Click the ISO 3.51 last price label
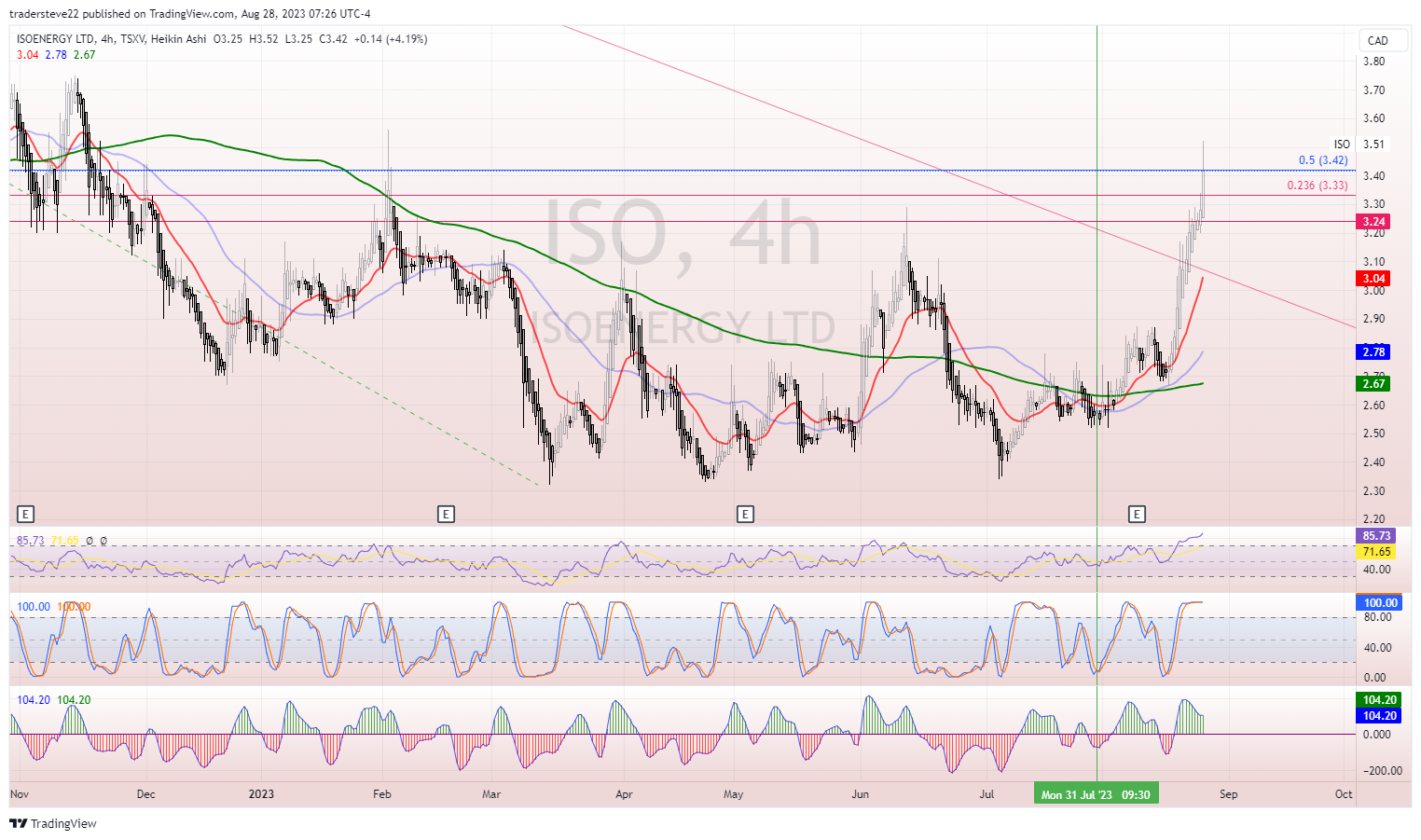Screen dimensions: 1421x840 coord(1359,145)
